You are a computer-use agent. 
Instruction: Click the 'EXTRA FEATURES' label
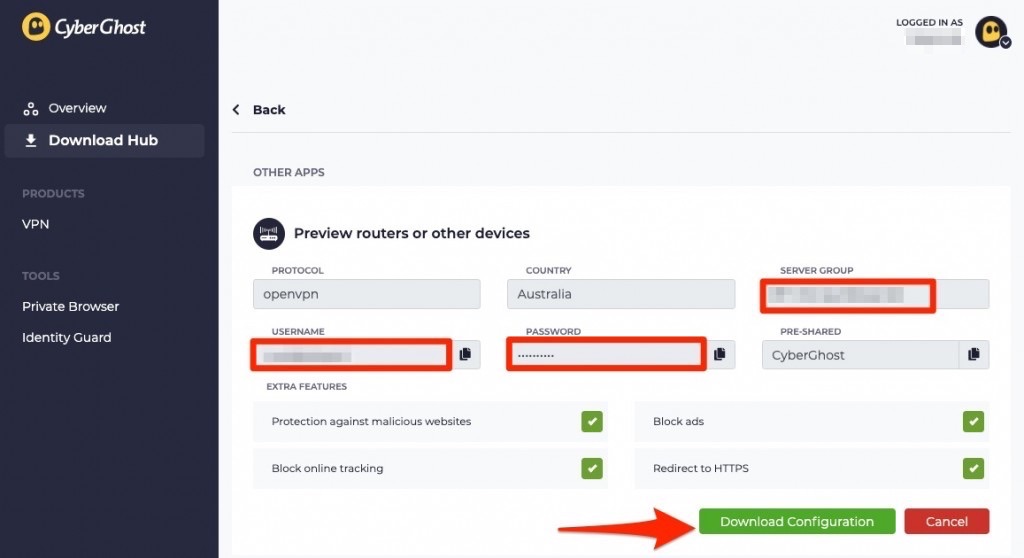click(x=306, y=387)
